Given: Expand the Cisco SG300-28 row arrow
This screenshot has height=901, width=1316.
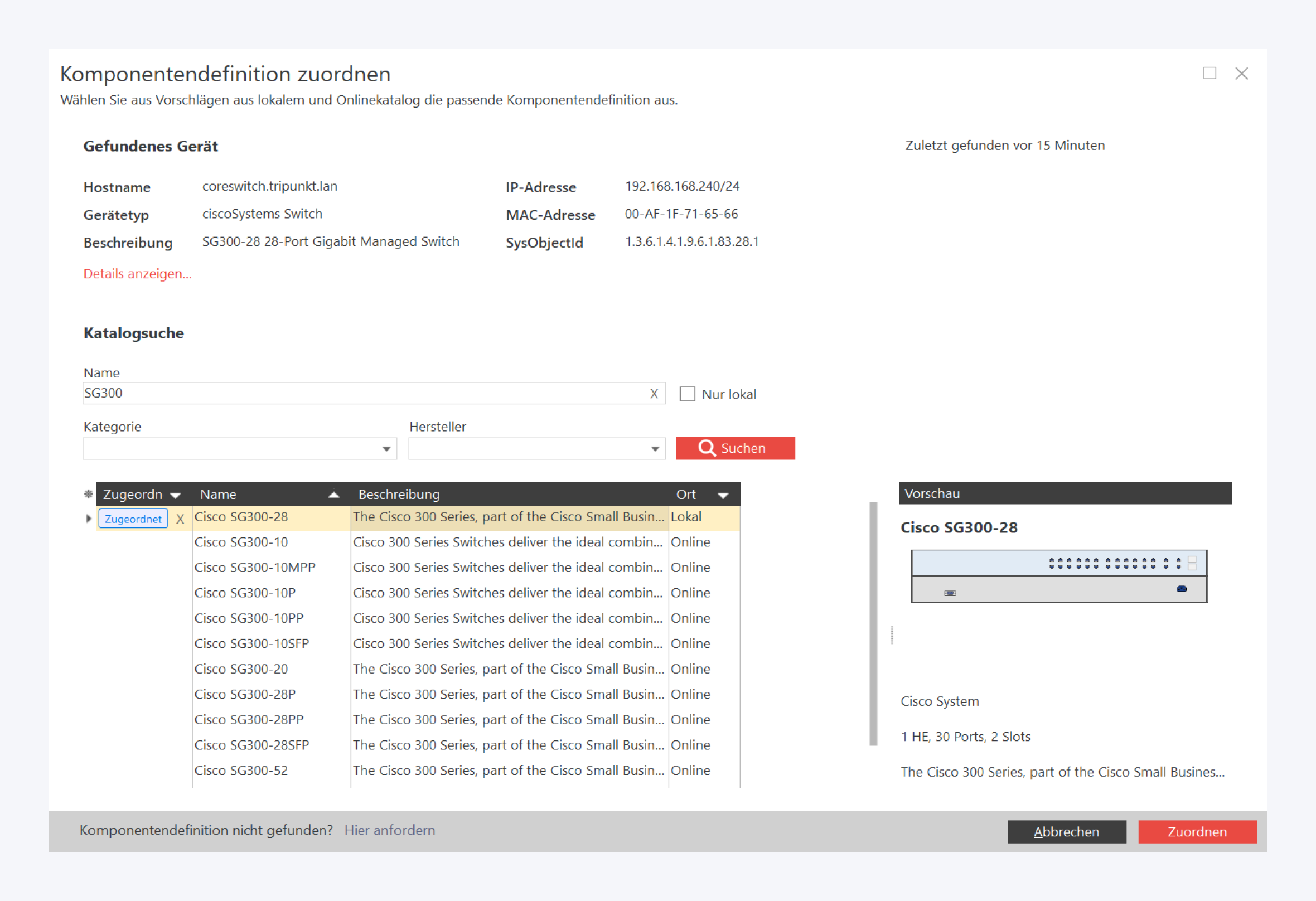Looking at the screenshot, I should click(89, 518).
